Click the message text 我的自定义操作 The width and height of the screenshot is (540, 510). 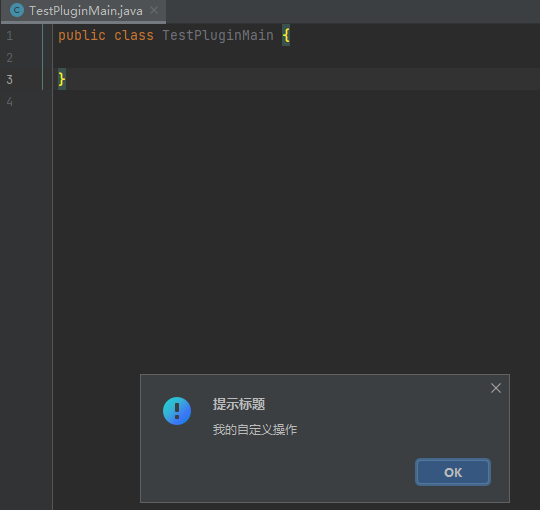[x=255, y=430]
